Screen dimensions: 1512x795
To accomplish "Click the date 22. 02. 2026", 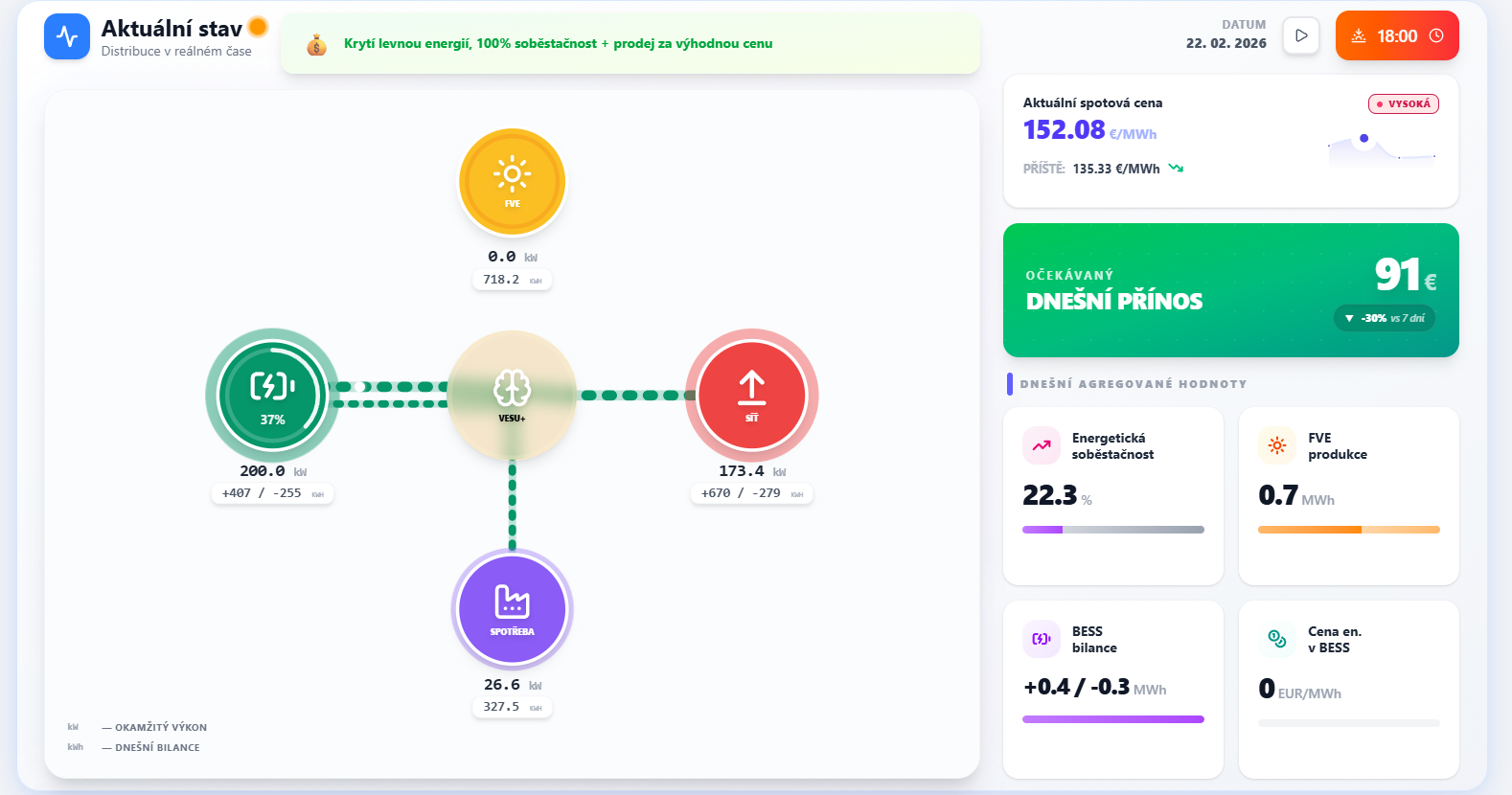I will click(1226, 43).
